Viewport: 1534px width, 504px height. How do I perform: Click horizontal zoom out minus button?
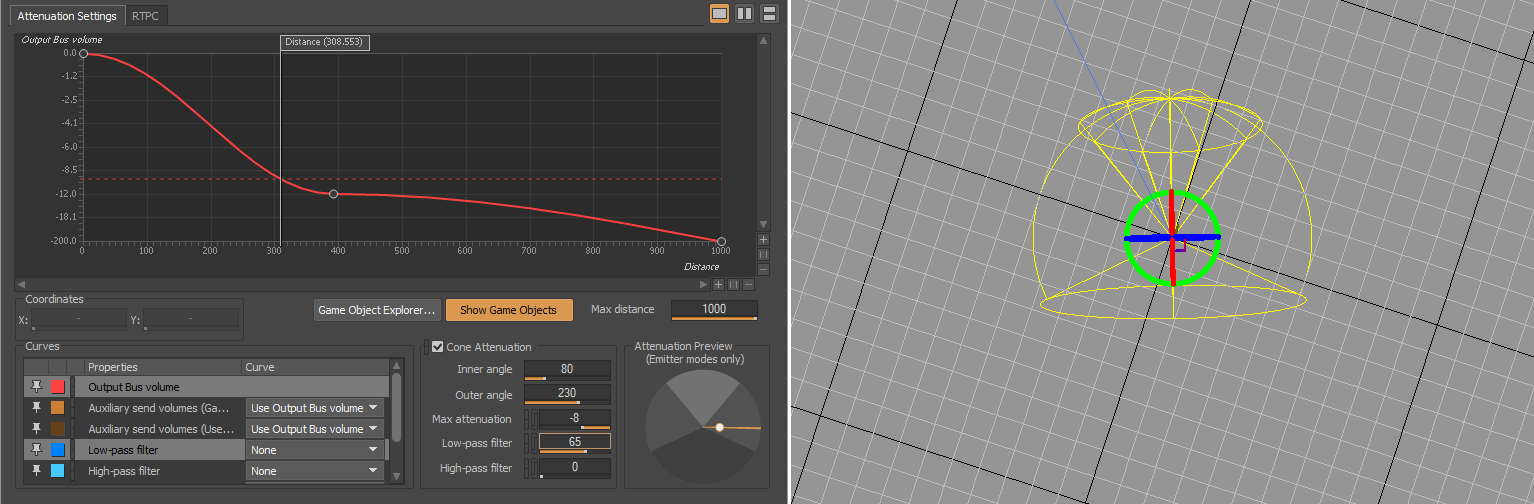pos(747,284)
